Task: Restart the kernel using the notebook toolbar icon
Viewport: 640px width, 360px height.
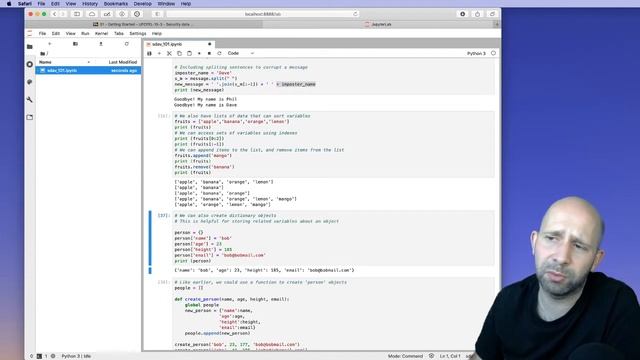Action: click(219, 53)
